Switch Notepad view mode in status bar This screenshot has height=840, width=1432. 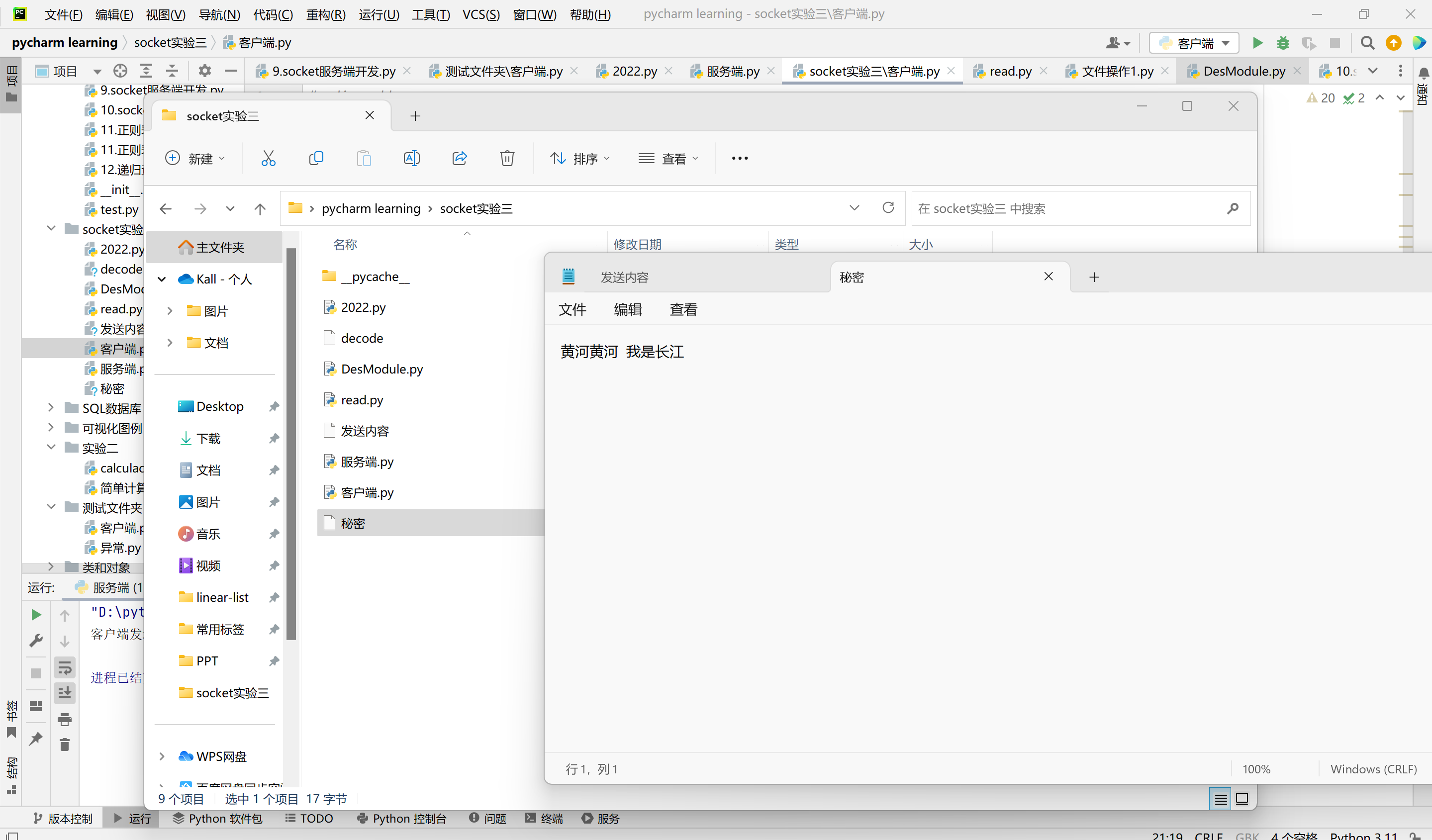pos(1220,798)
